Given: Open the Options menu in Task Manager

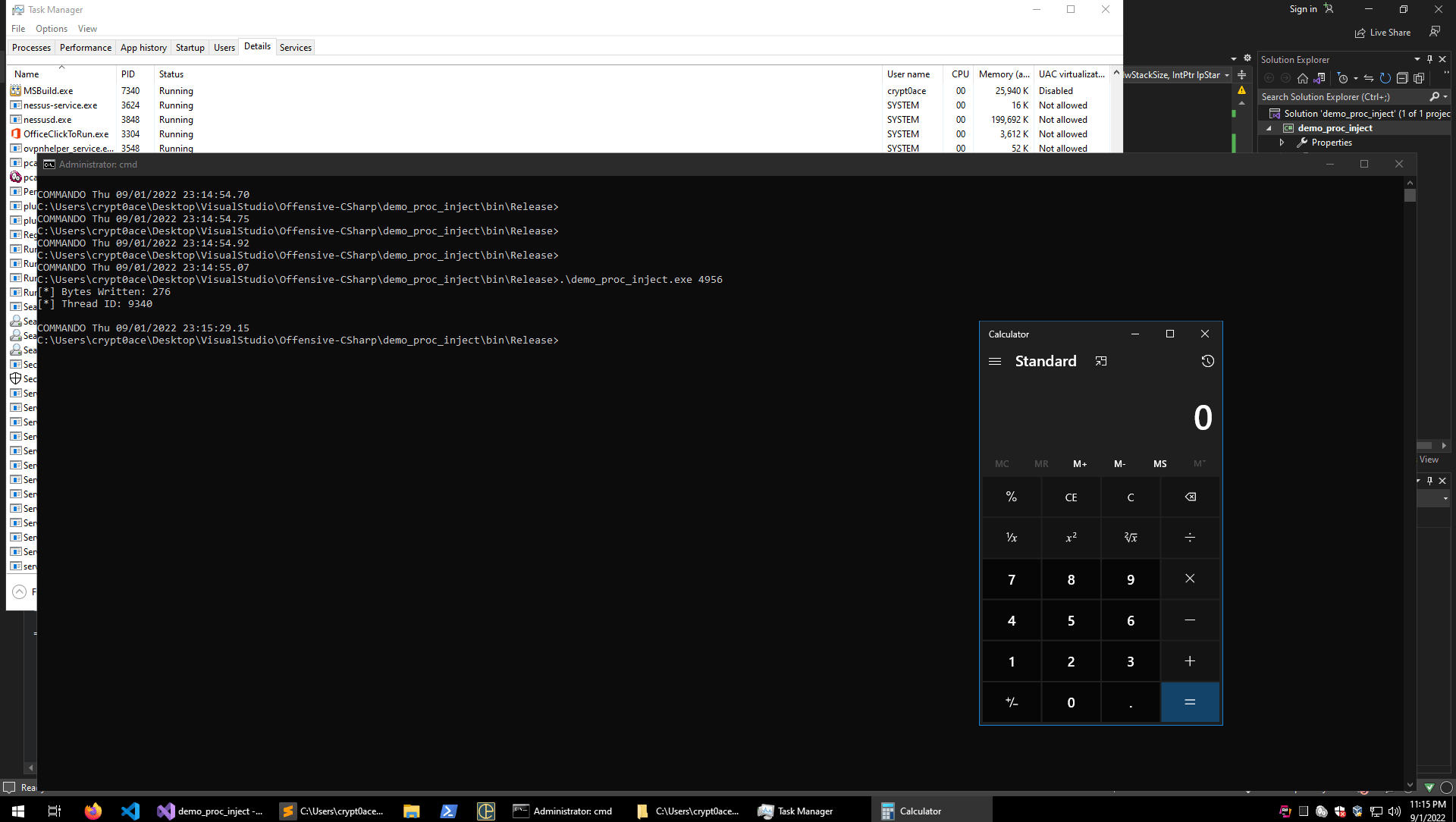Looking at the screenshot, I should point(52,28).
